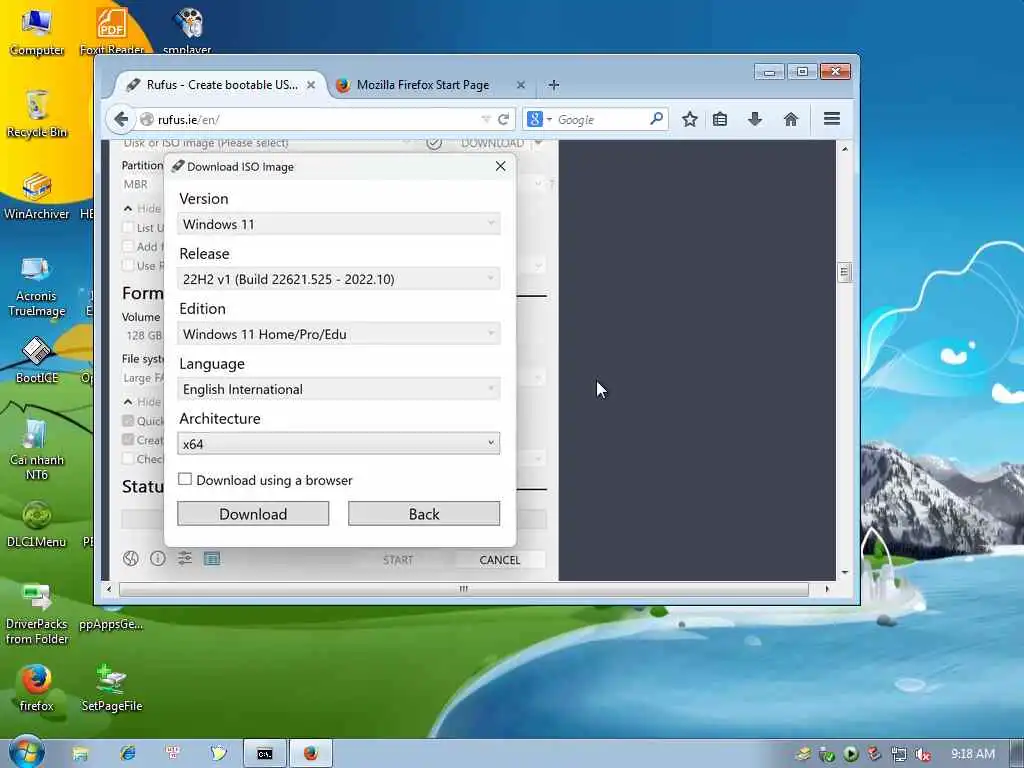Toggle the List USB checkbox

pyautogui.click(x=128, y=227)
